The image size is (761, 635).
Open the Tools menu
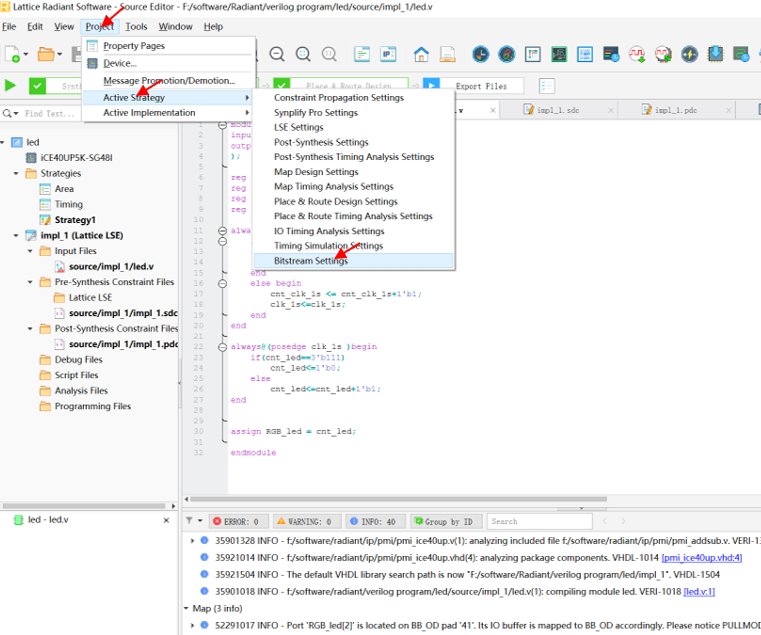coord(136,27)
